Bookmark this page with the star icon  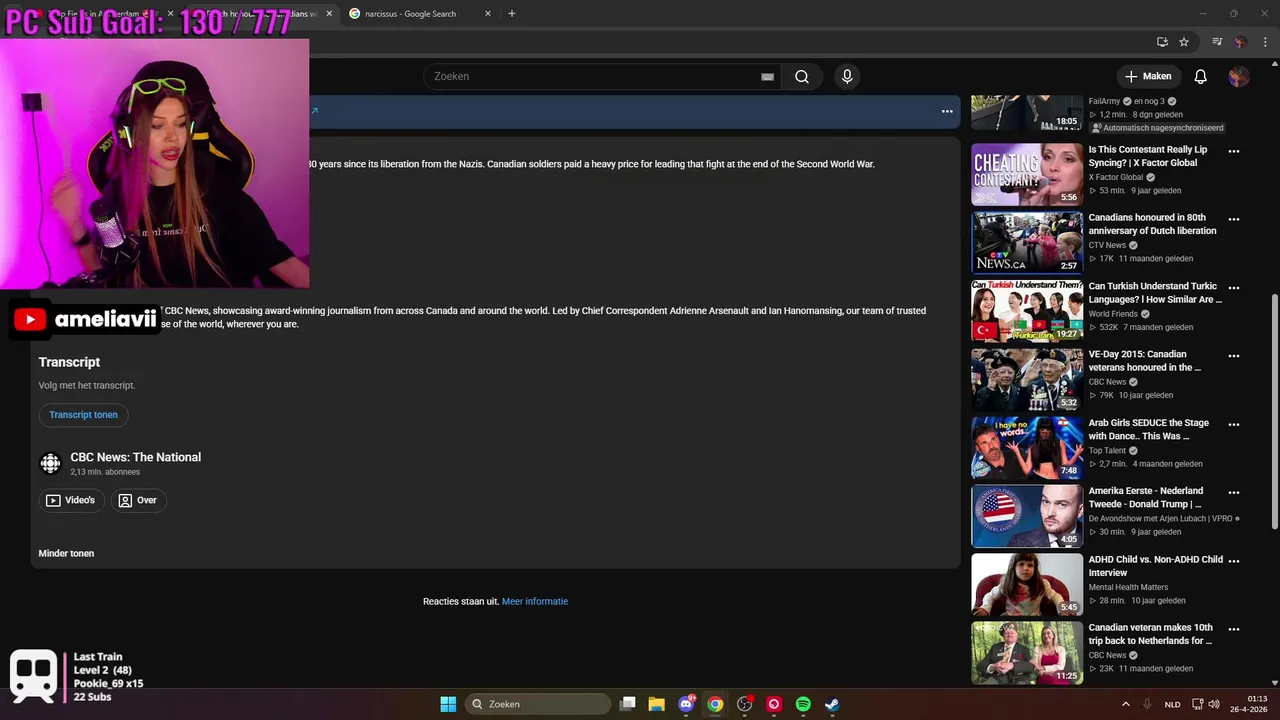click(x=1184, y=42)
